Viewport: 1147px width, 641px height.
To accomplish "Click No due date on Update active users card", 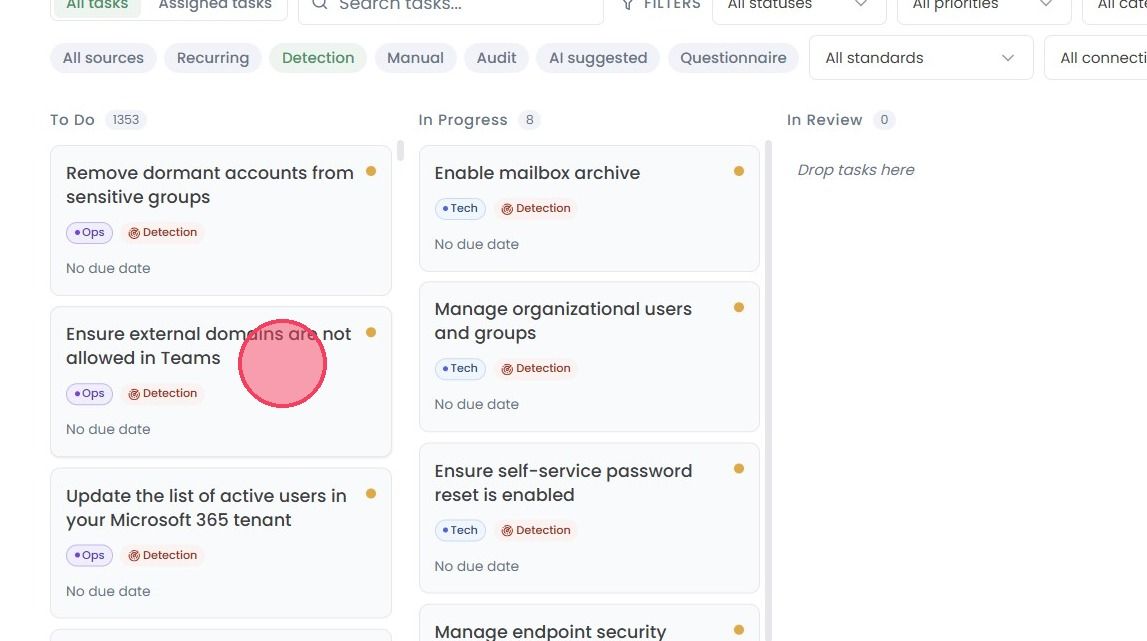I will click(x=108, y=591).
